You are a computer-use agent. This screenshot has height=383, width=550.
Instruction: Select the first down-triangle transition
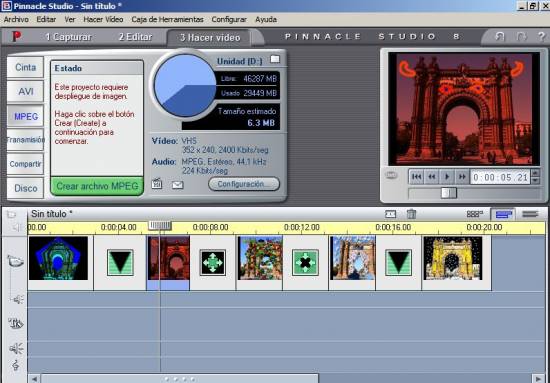pyautogui.click(x=120, y=262)
